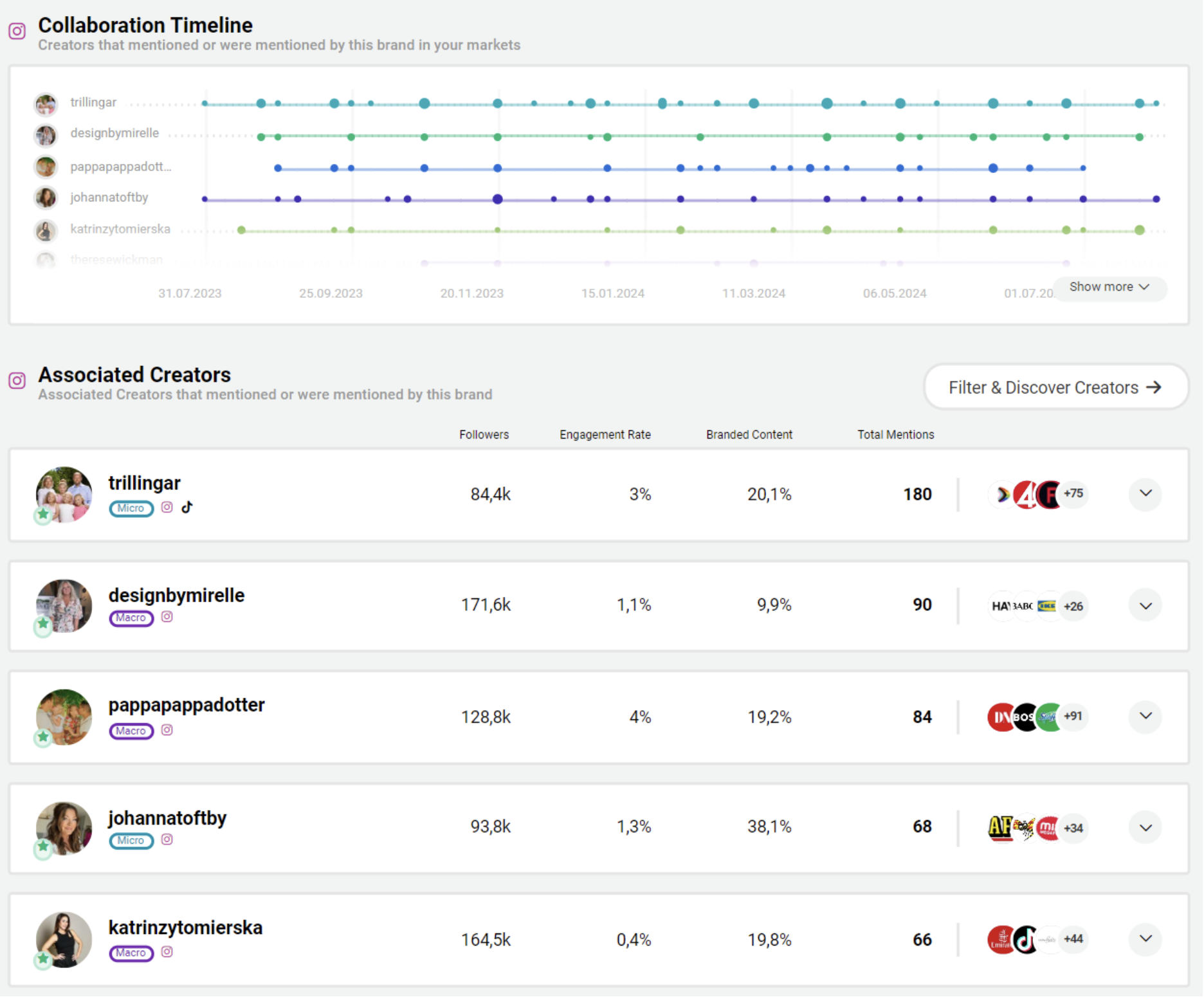The width and height of the screenshot is (1204, 997).
Task: Click the IKEA brand logo for designbymirelle
Action: tap(1046, 606)
